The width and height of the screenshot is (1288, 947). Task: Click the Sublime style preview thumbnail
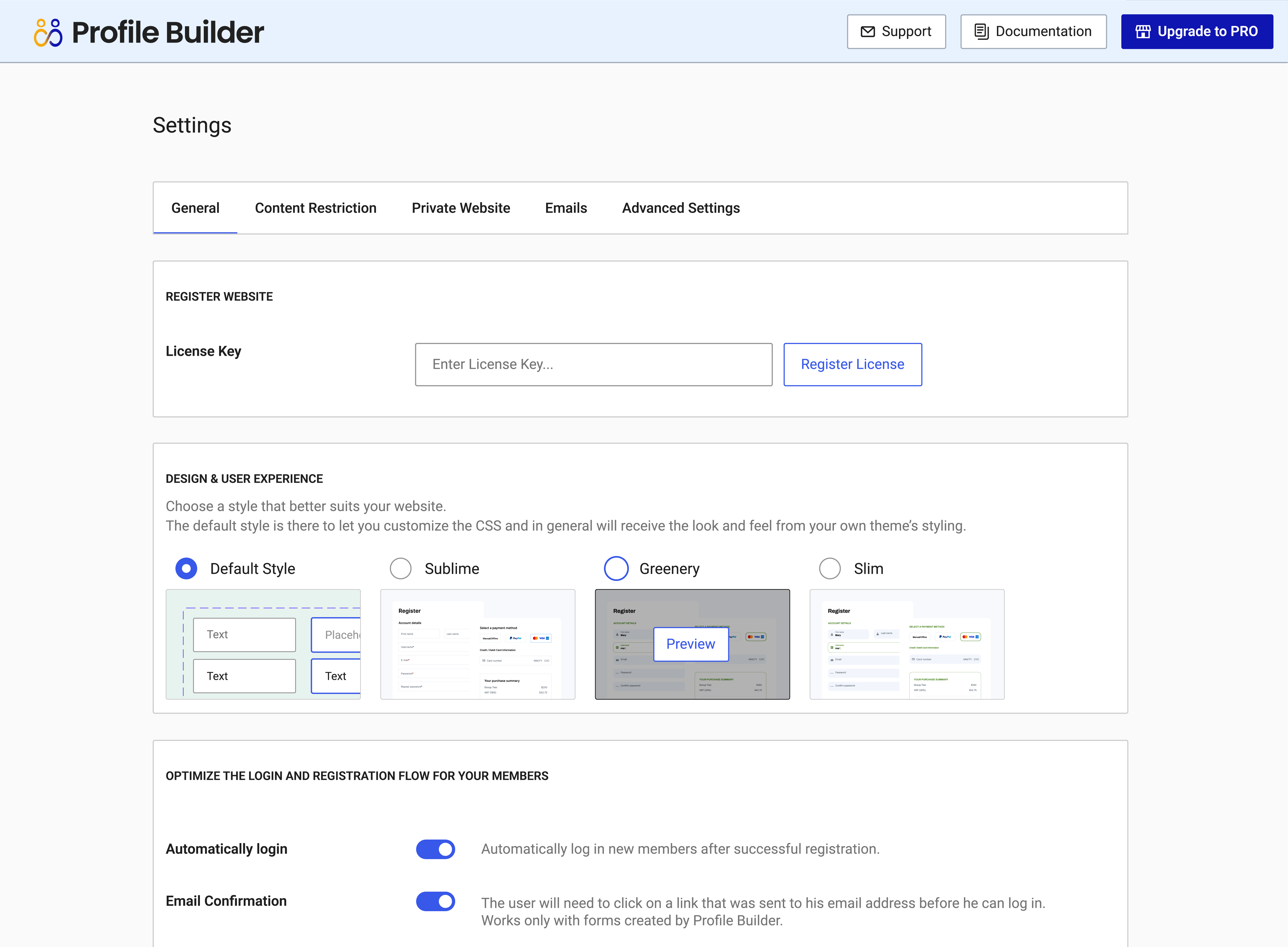click(x=478, y=644)
